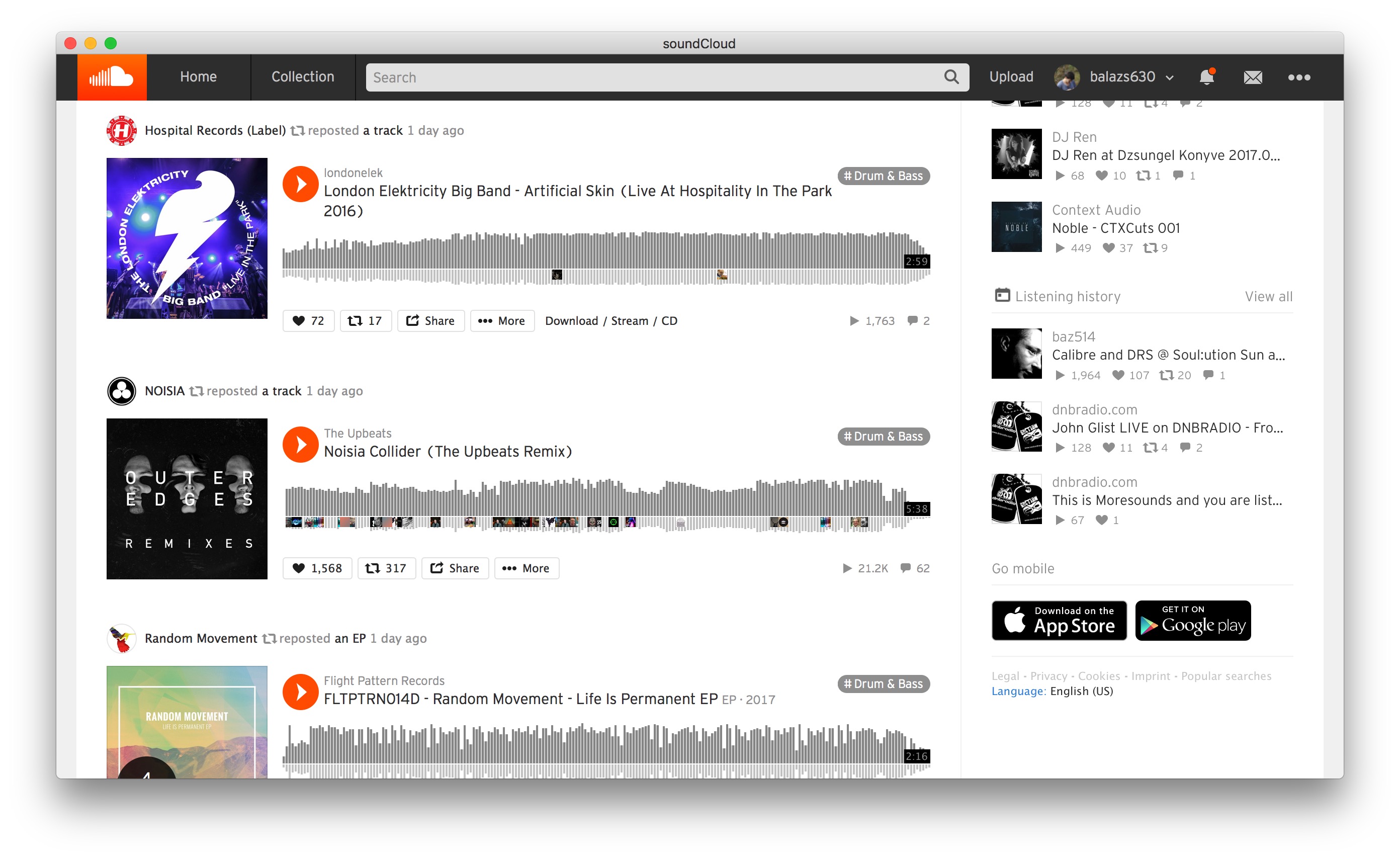The height and width of the screenshot is (859, 1400).
Task: Open the messages envelope icon
Action: pyautogui.click(x=1252, y=77)
